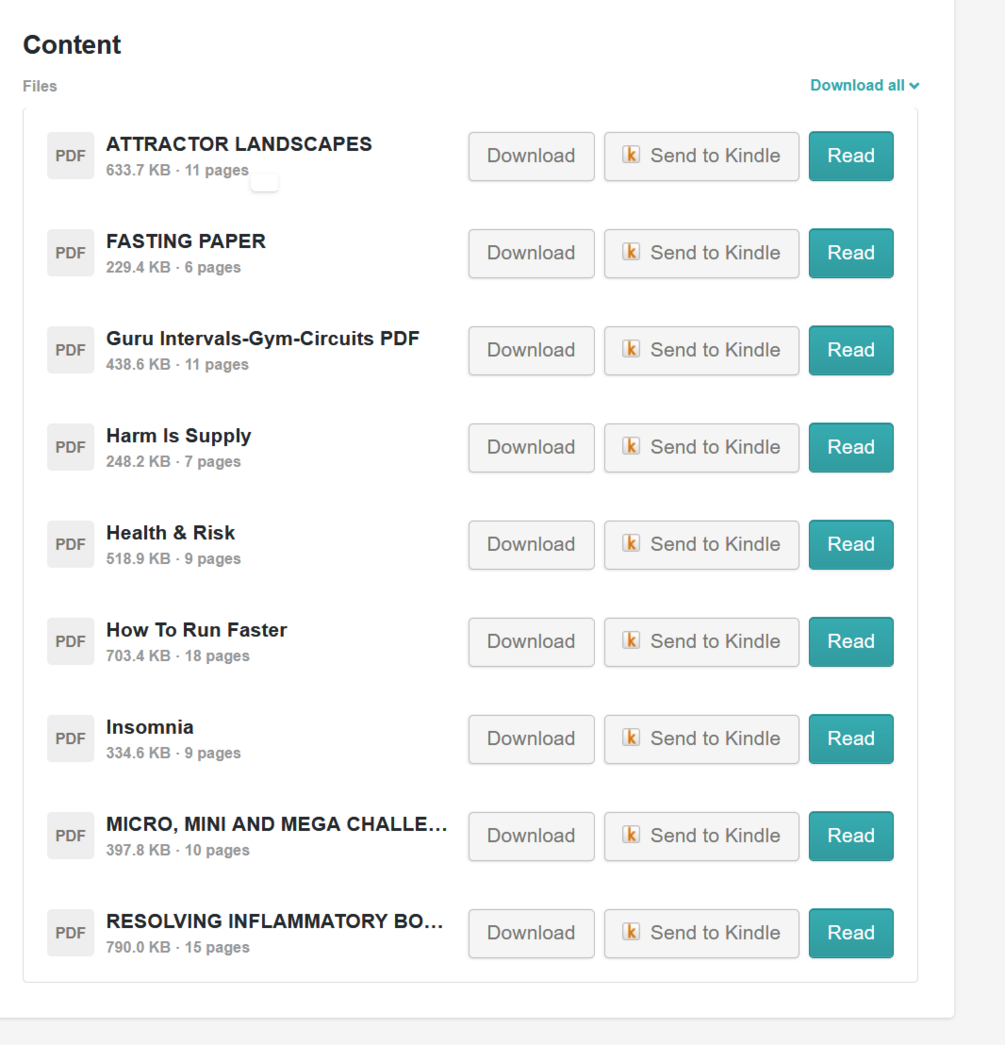Open the Harm Is Supply title link

179,436
